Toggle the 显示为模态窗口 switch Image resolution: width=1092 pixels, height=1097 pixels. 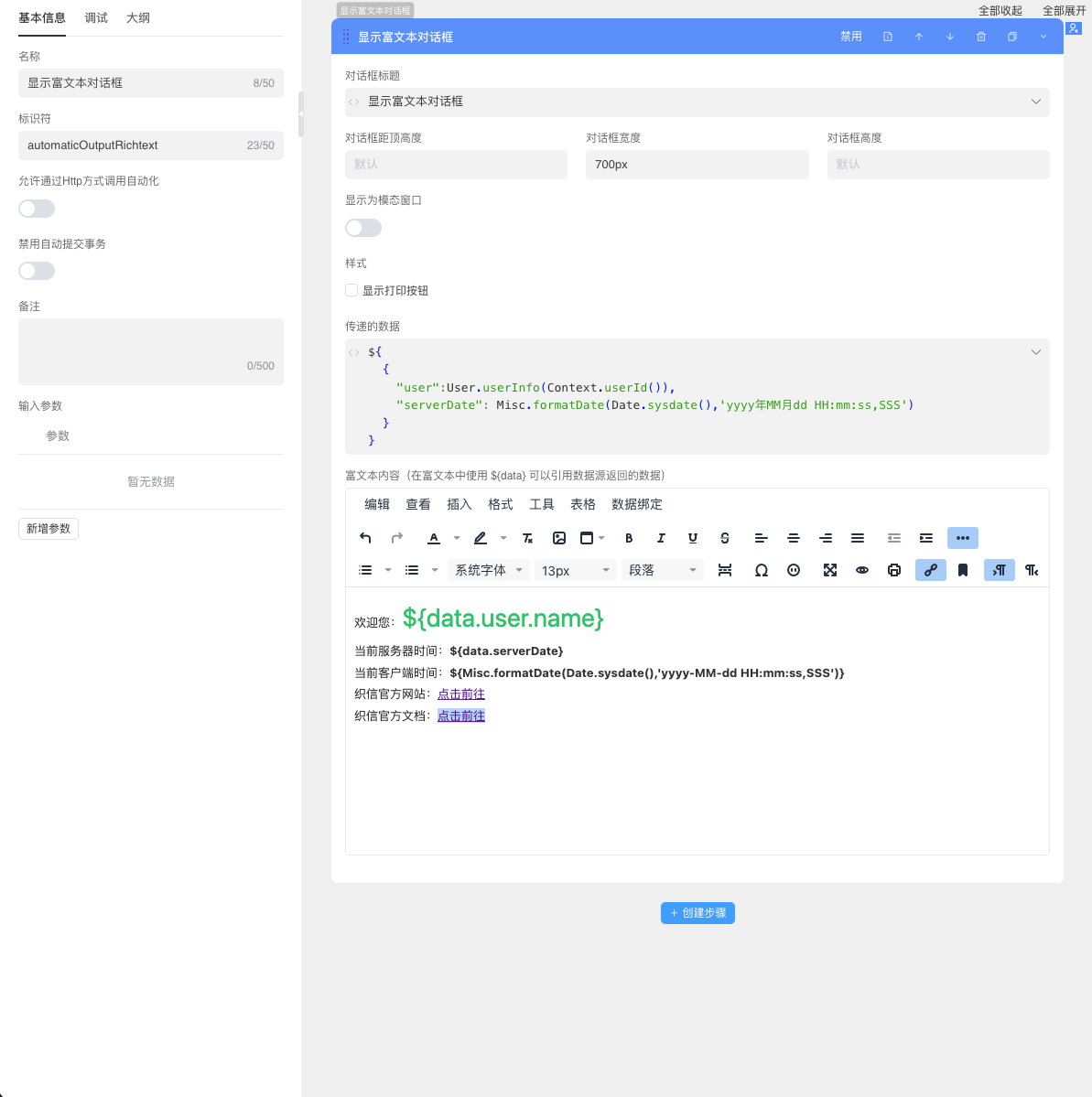point(363,228)
